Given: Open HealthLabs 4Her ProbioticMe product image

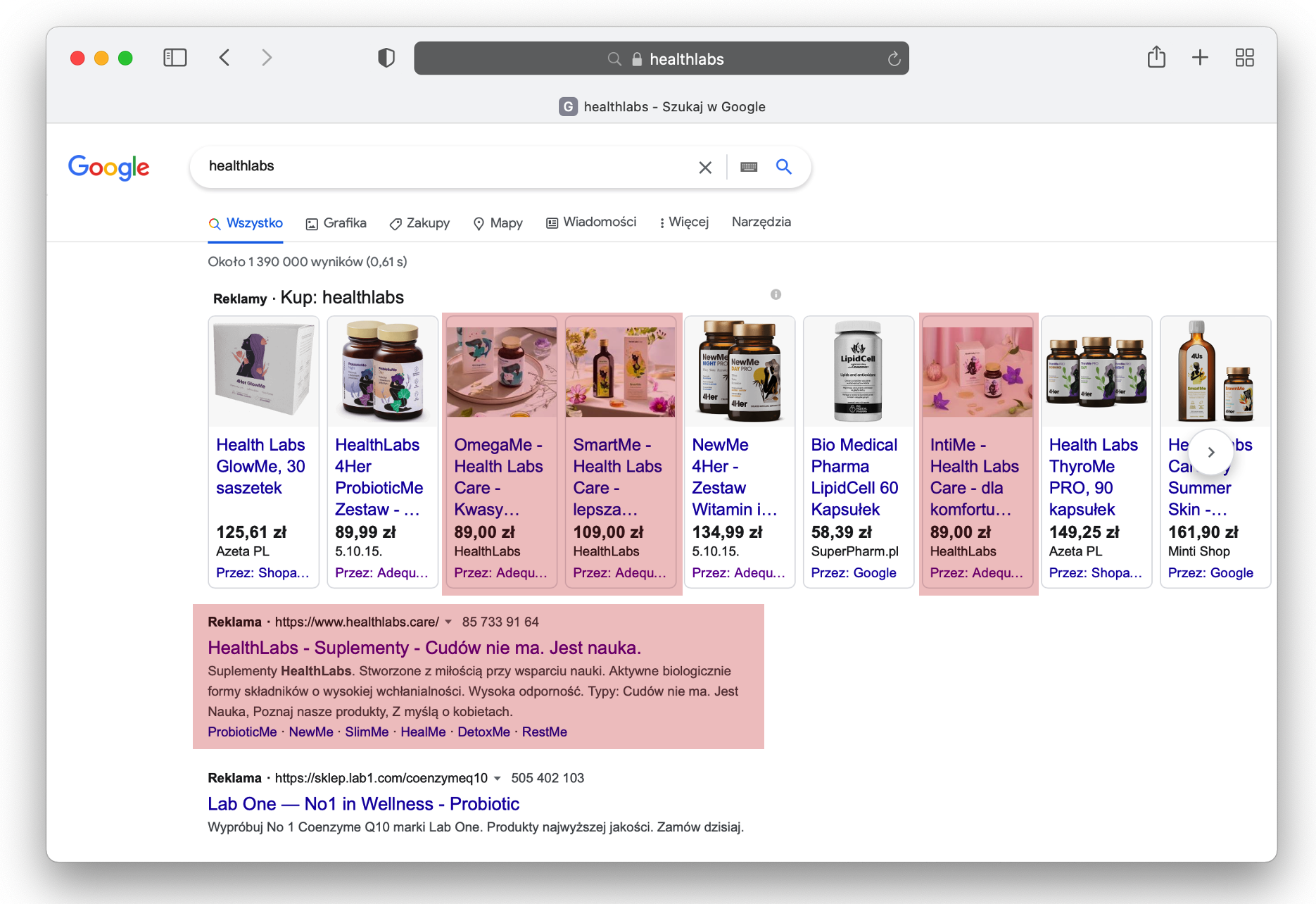Looking at the screenshot, I should pyautogui.click(x=382, y=372).
